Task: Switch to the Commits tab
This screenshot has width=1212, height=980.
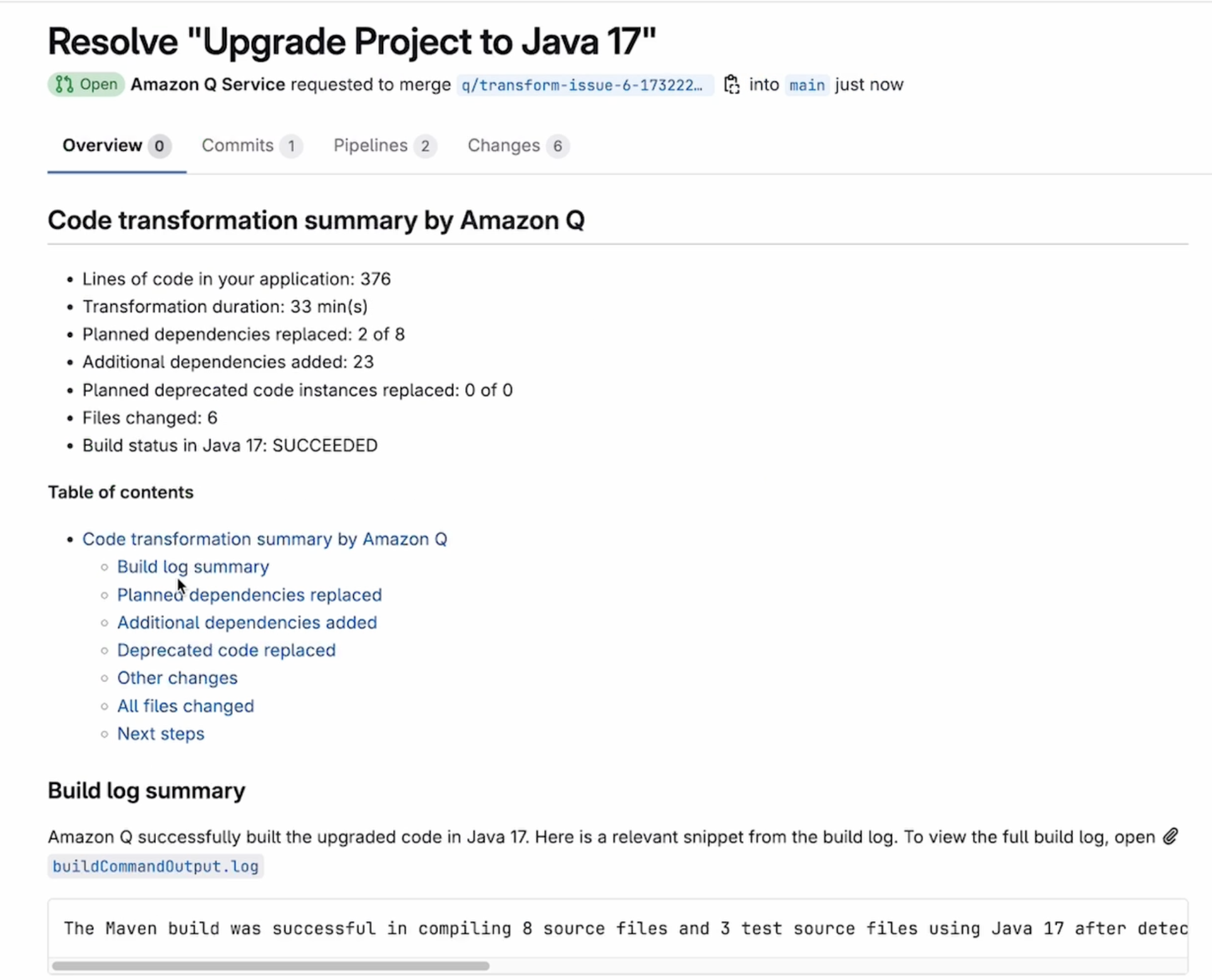Action: point(238,145)
